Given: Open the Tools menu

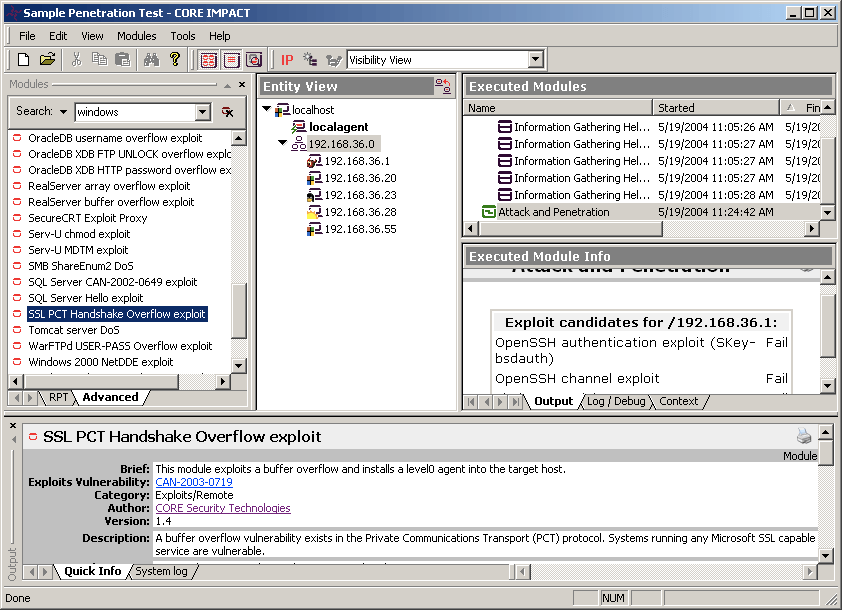Looking at the screenshot, I should point(183,36).
